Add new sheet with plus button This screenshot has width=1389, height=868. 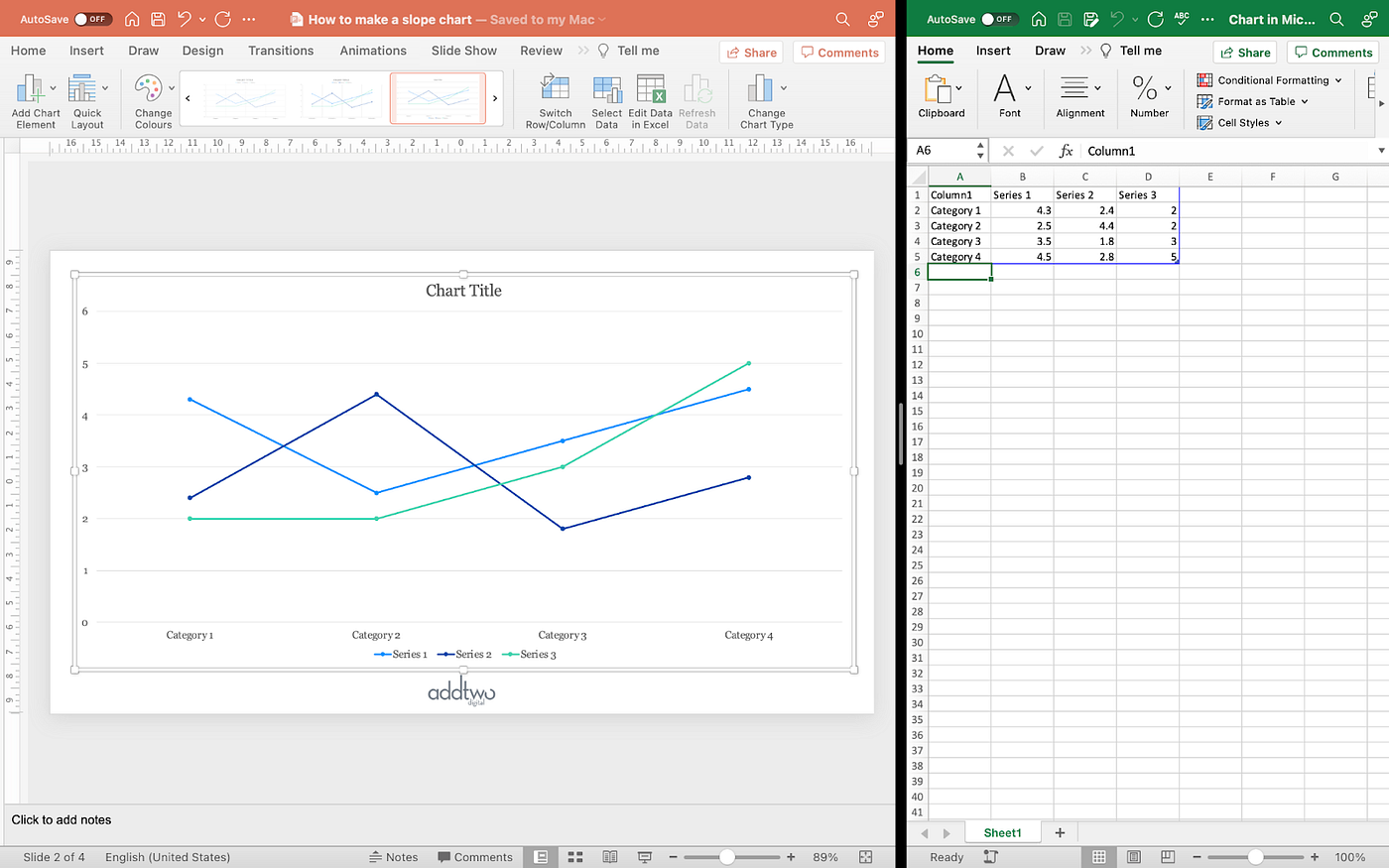1060,832
